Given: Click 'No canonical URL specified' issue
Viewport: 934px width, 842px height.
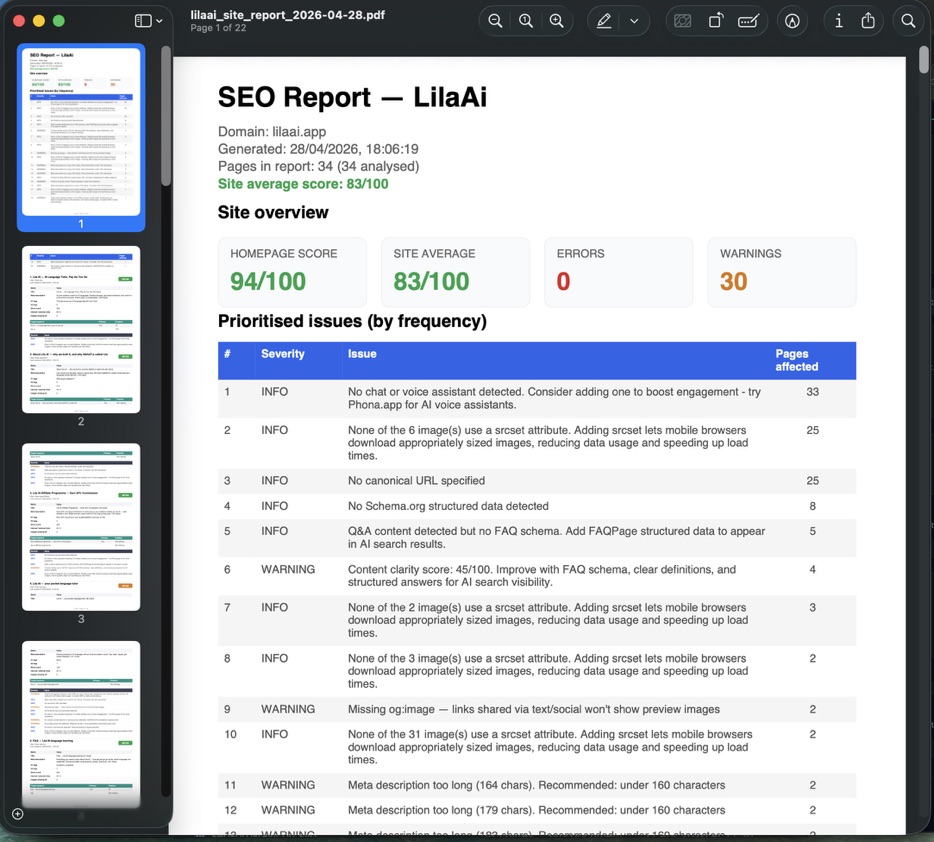Looking at the screenshot, I should (416, 481).
